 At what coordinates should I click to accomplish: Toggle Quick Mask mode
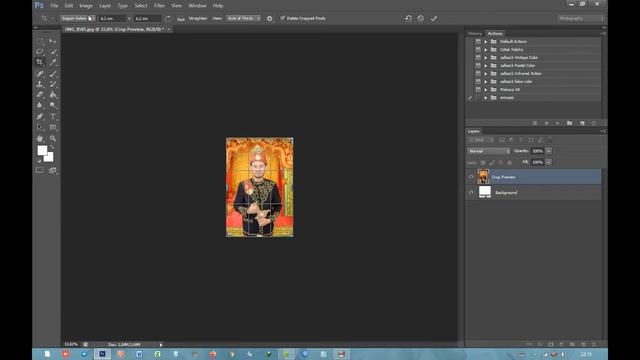(x=40, y=170)
